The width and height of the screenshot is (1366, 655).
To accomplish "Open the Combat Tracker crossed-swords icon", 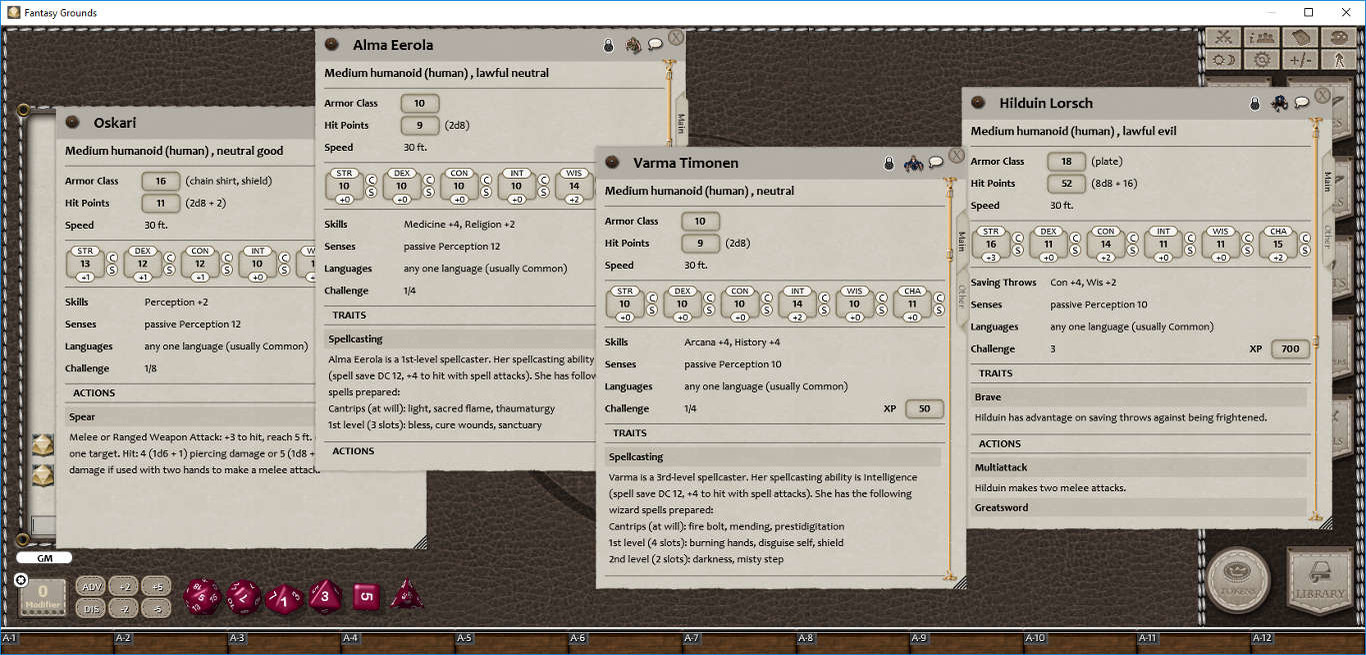I will click(1224, 37).
